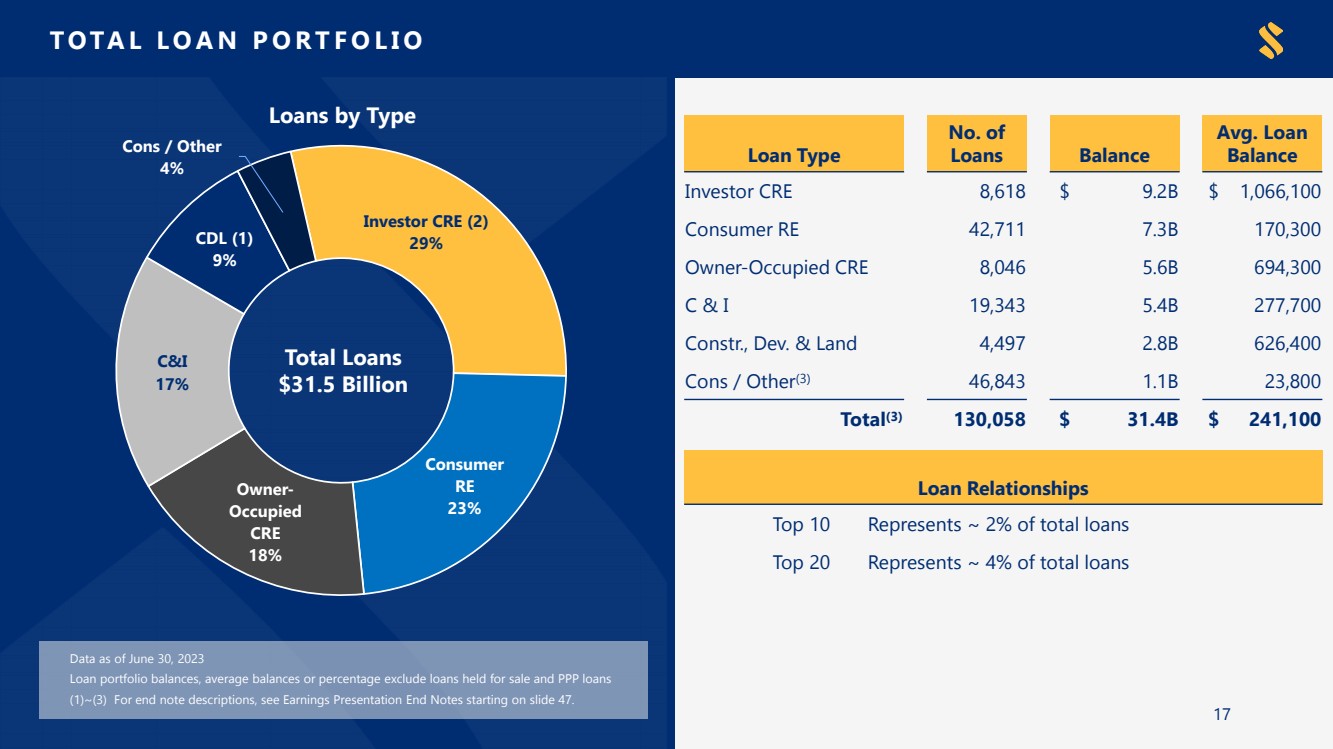The image size is (1333, 749).
Task: Click the Total Loans $31.5 Billion center text
Action: click(x=343, y=371)
